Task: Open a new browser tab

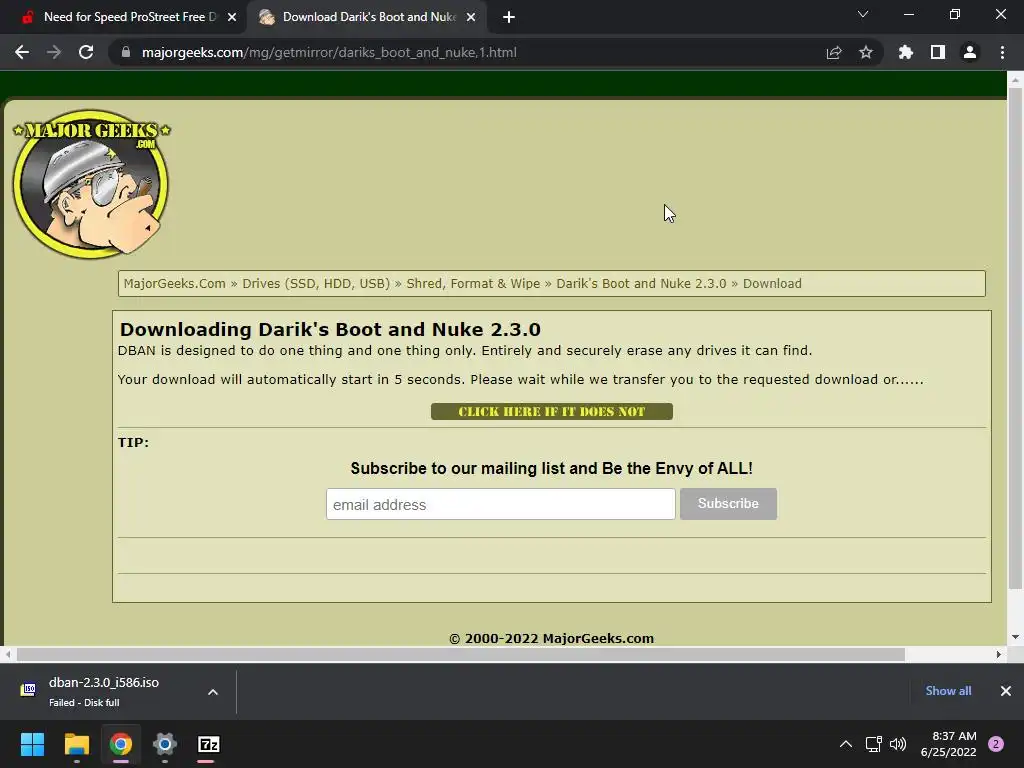Action: pos(509,17)
